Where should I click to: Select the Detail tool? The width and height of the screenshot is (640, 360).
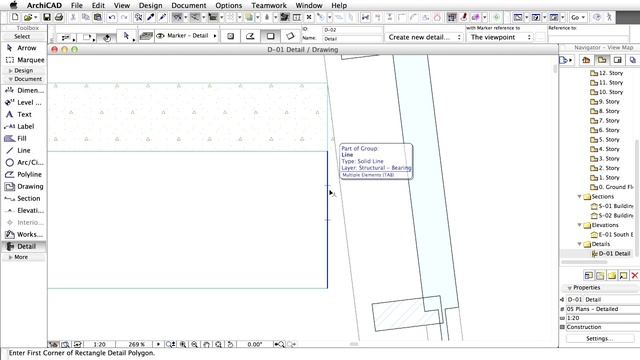click(24, 246)
